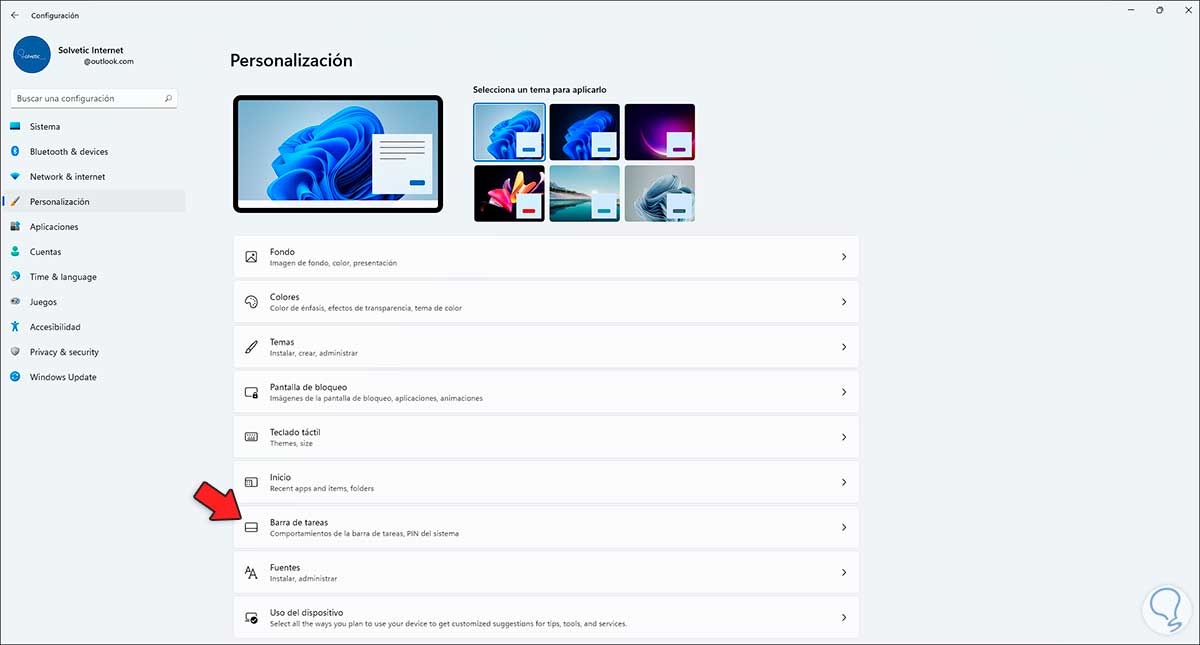Click the Personalización brush icon
Screen dimensions: 1200x645
coord(15,202)
